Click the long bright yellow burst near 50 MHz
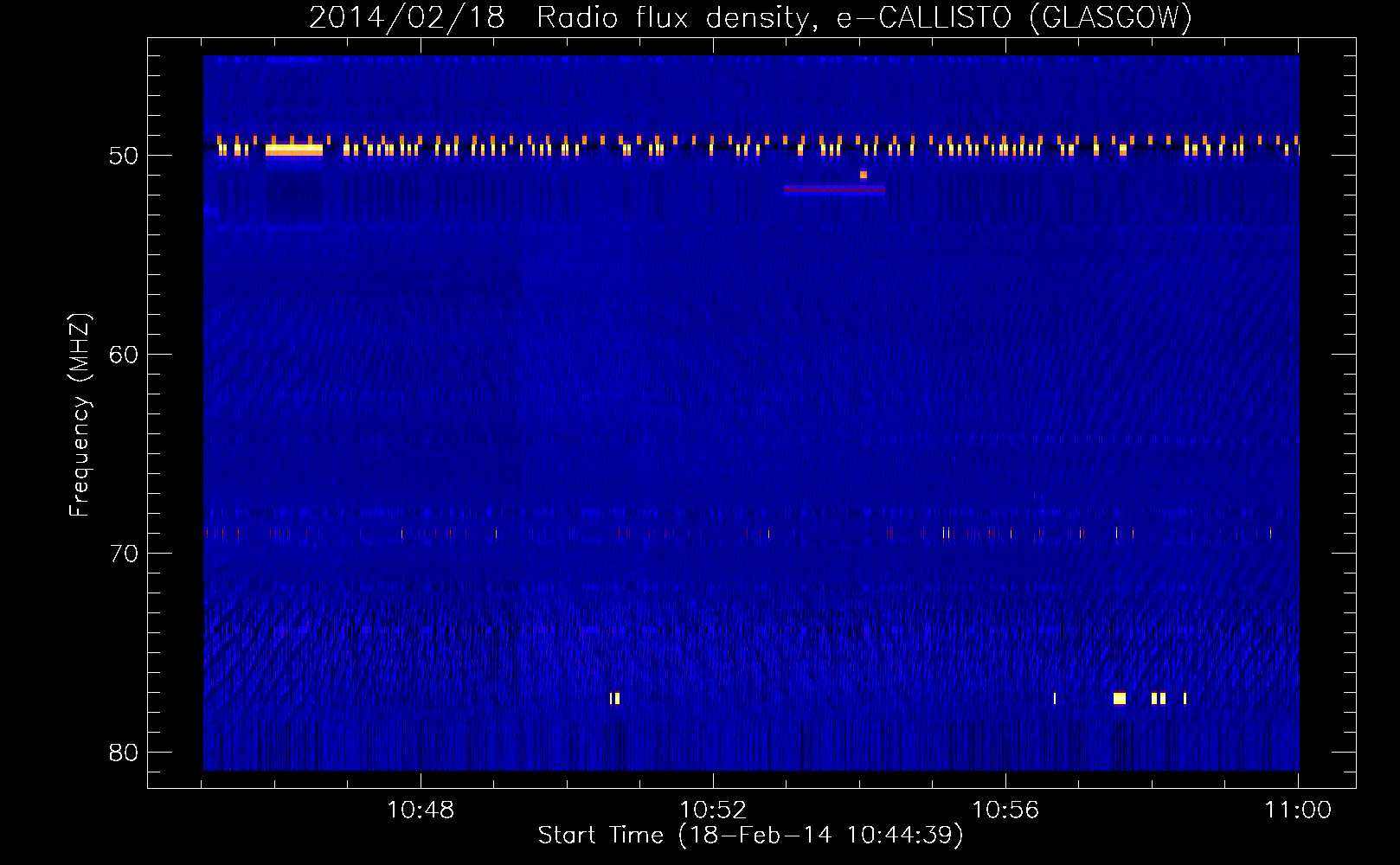This screenshot has height=865, width=1400. tap(294, 151)
